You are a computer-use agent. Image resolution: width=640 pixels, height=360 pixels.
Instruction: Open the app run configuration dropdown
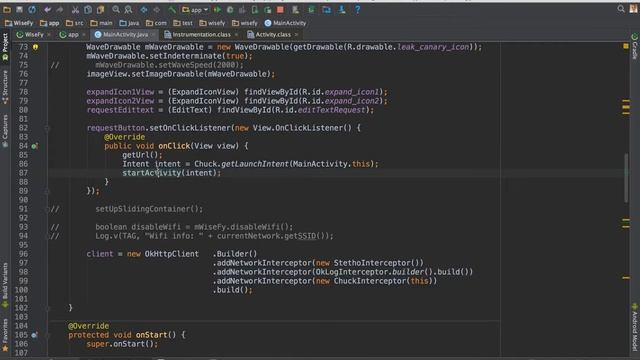pyautogui.click(x=195, y=9)
